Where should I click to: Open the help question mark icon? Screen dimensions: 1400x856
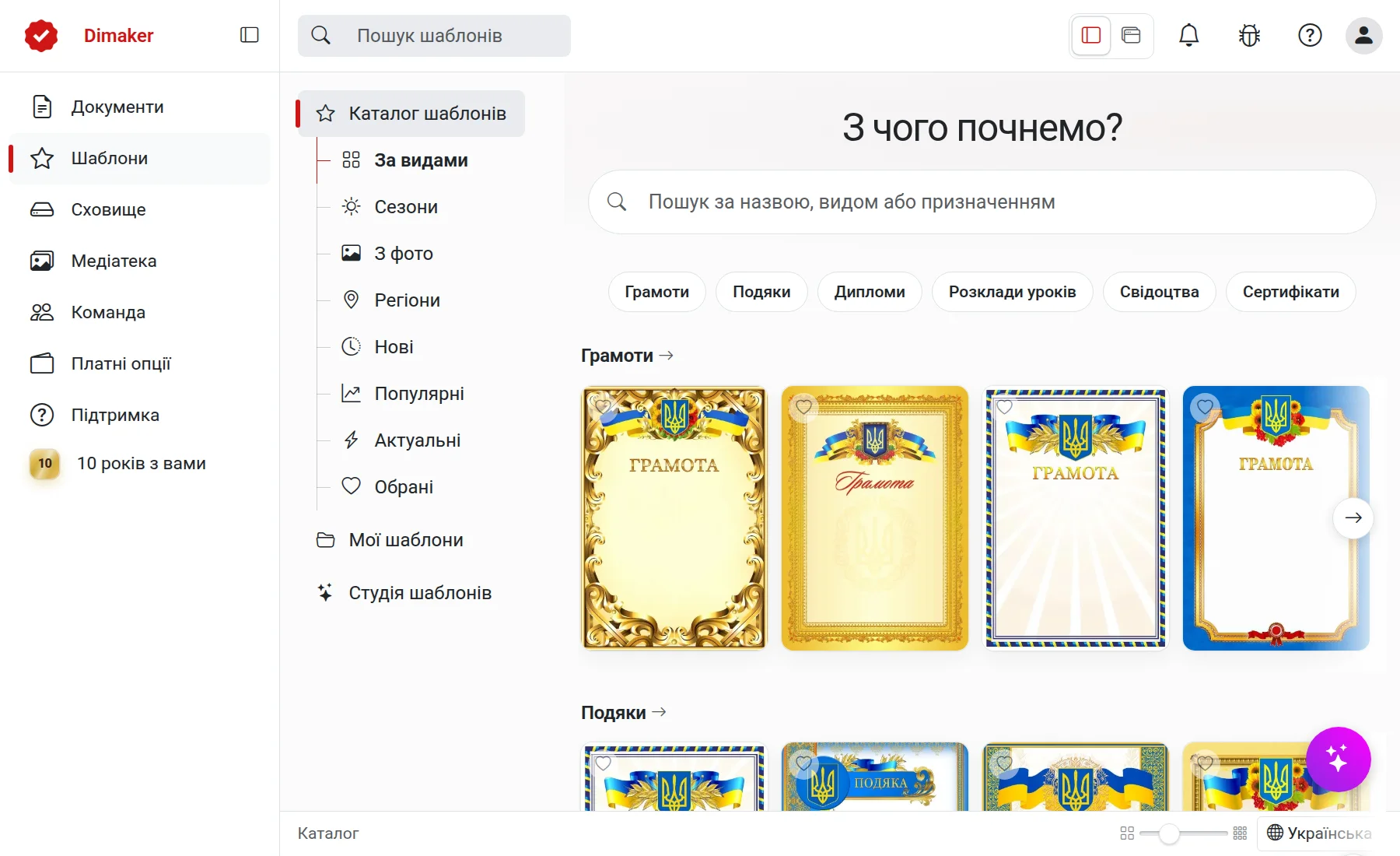[1310, 35]
